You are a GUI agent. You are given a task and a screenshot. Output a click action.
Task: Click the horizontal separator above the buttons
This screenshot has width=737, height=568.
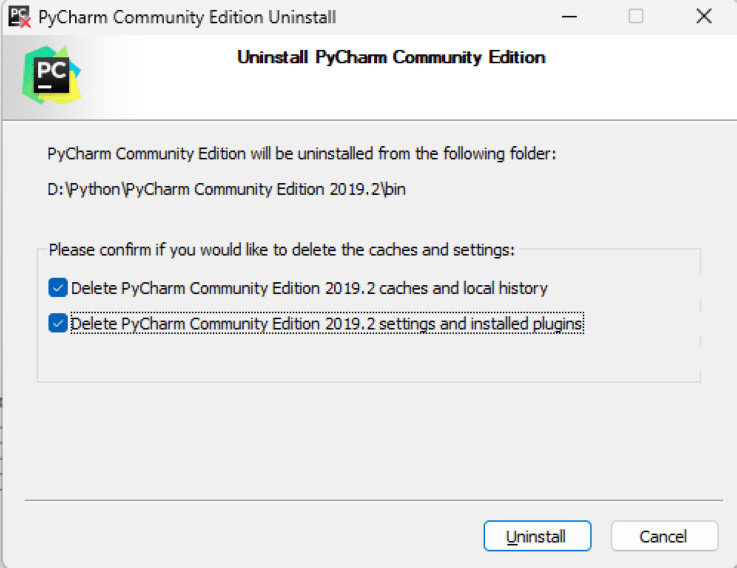[x=372, y=499]
